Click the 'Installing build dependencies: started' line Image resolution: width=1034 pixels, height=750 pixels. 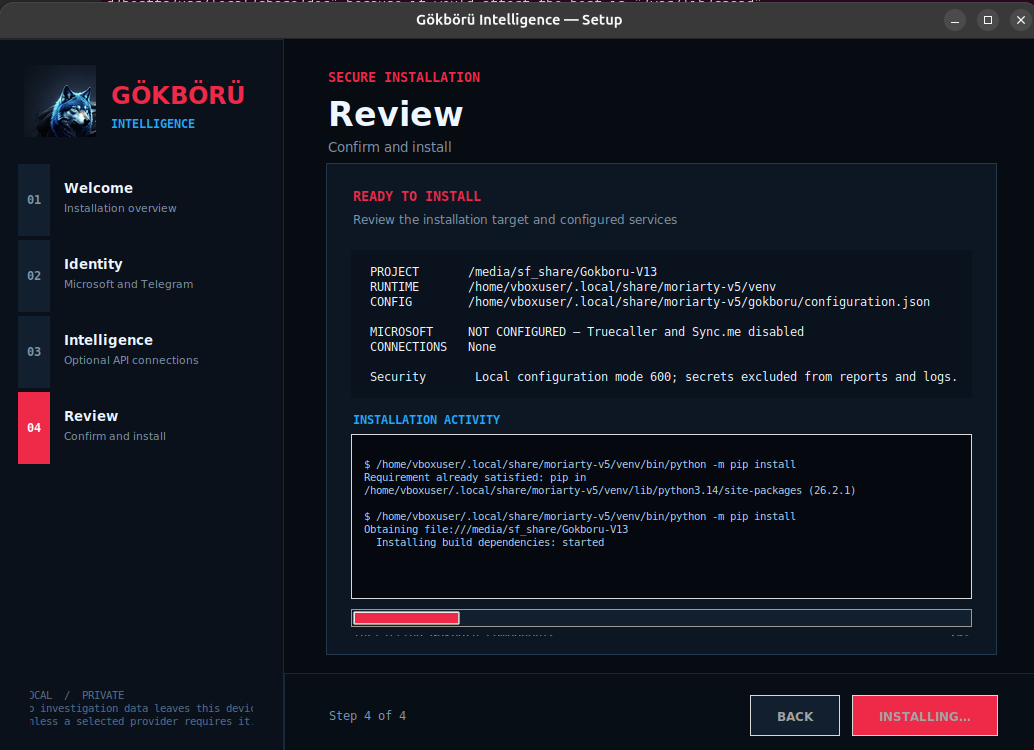point(490,542)
